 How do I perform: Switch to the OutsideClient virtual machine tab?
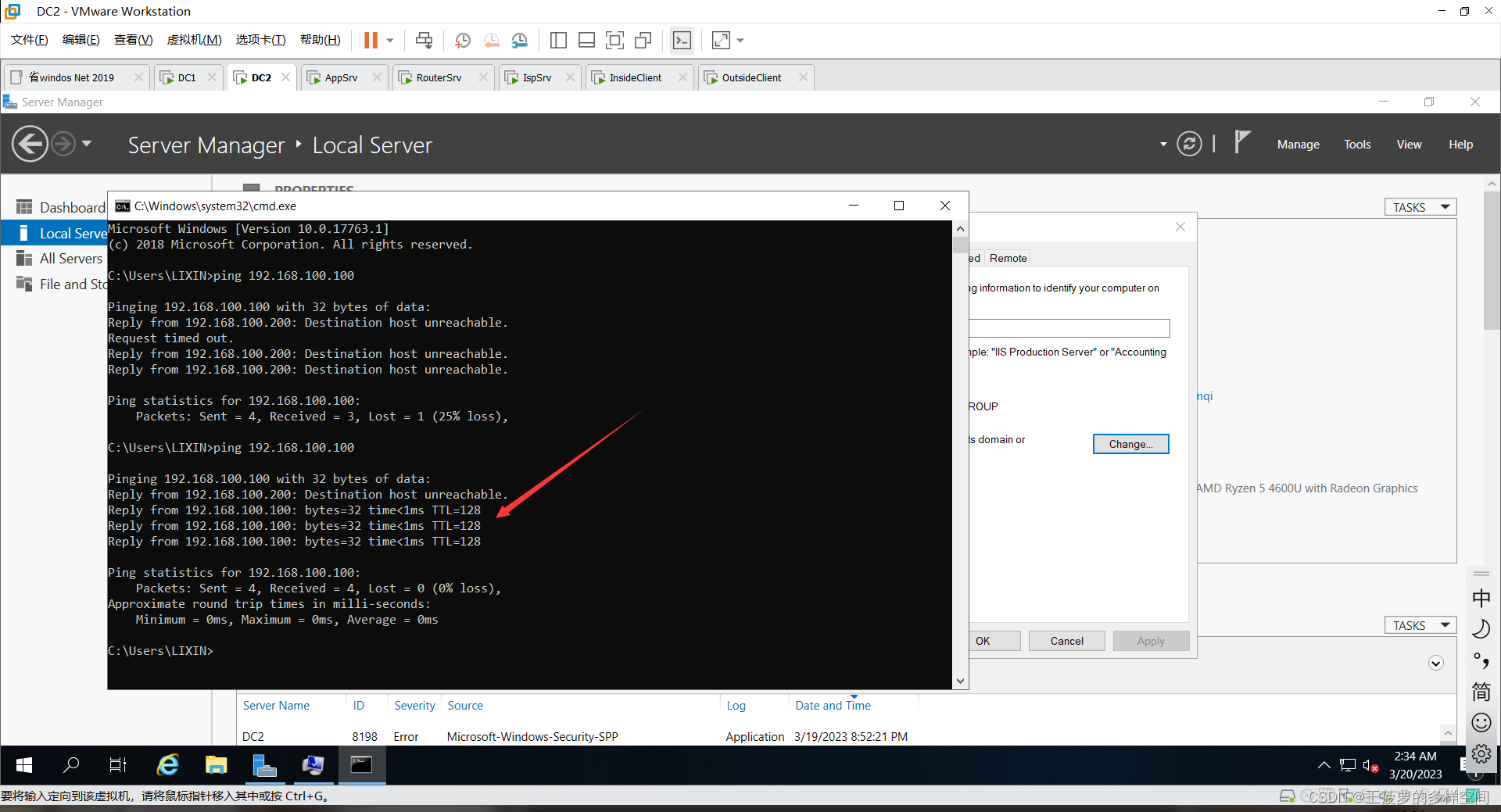tap(751, 77)
